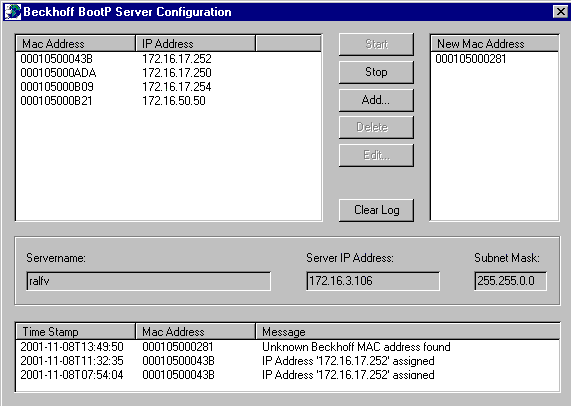Select MAC entry 000105000B09
The image size is (571, 406).
click(x=57, y=87)
